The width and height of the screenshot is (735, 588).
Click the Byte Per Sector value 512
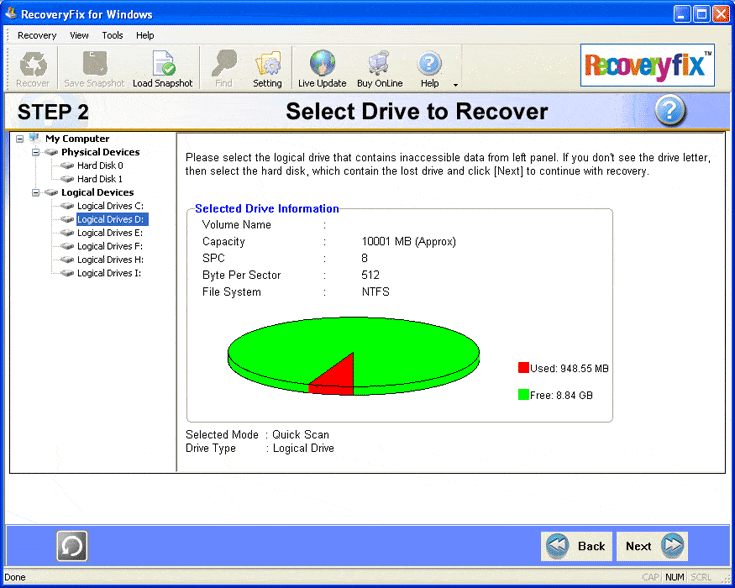pos(370,275)
